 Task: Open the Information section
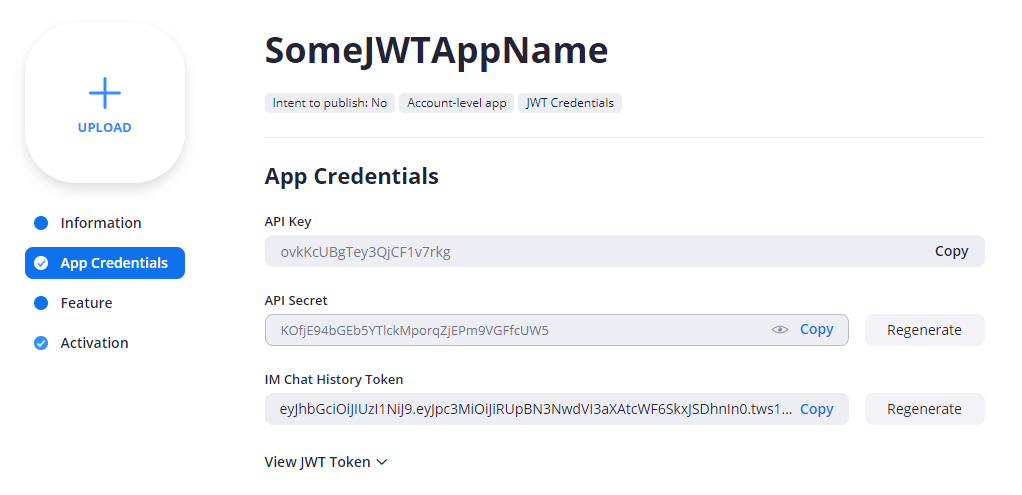(x=100, y=223)
